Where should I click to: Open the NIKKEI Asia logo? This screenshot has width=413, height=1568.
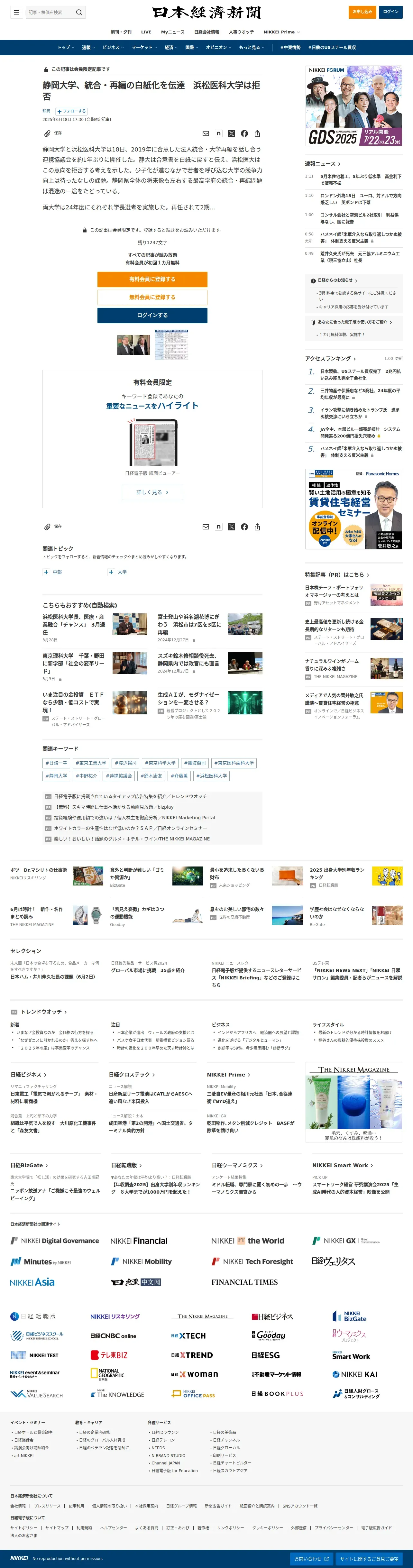click(x=32, y=1282)
